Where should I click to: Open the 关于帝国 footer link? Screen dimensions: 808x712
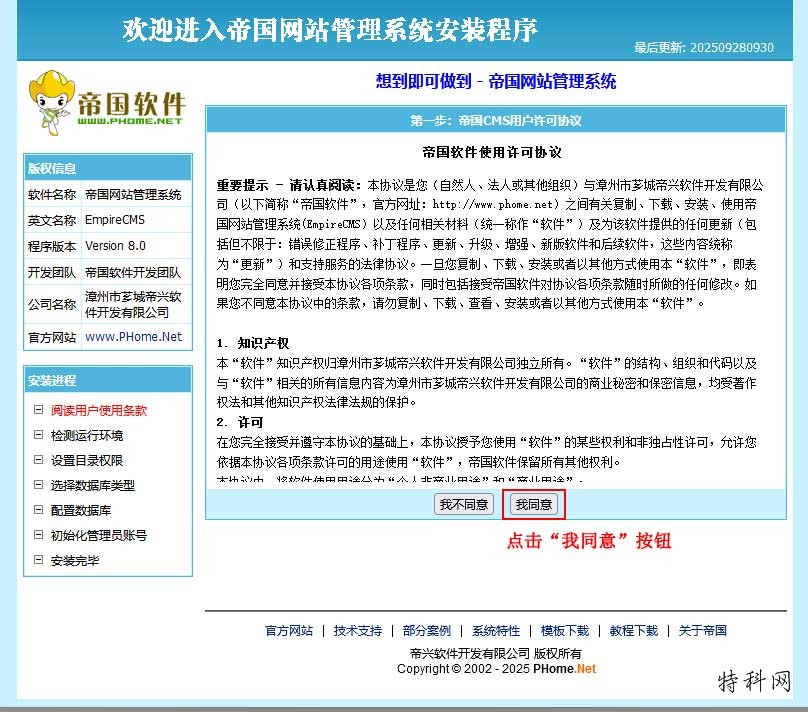point(702,631)
